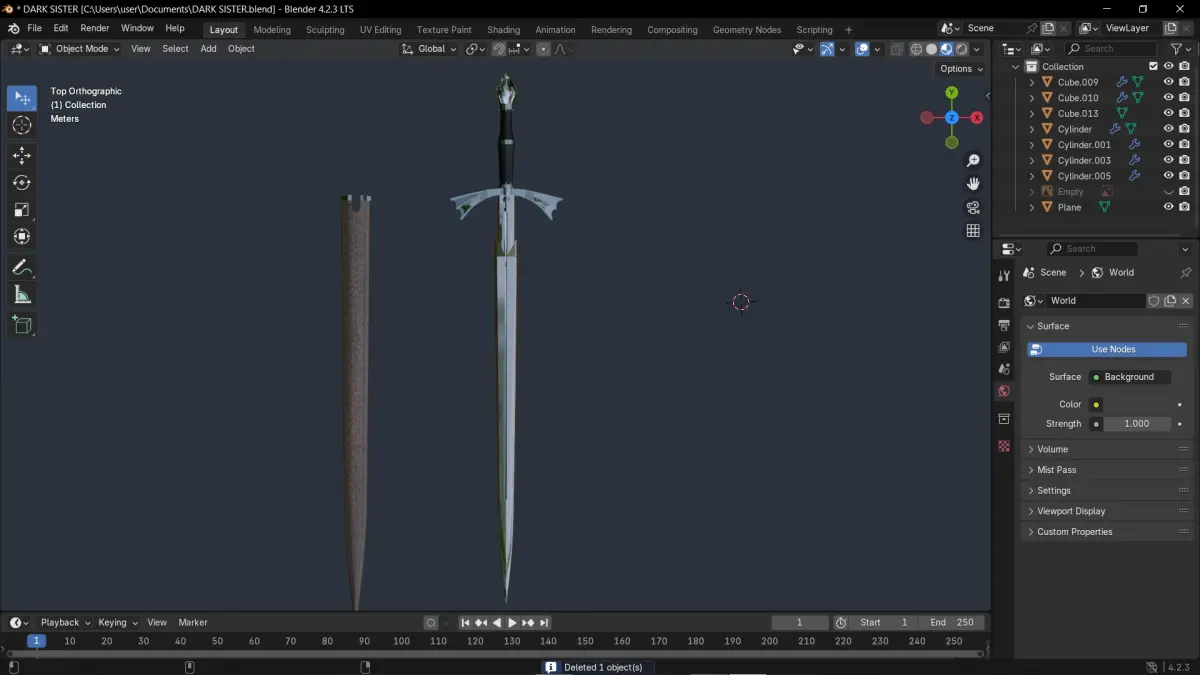Click the World fake user shield icon
Viewport: 1200px width, 675px height.
(x=1154, y=301)
